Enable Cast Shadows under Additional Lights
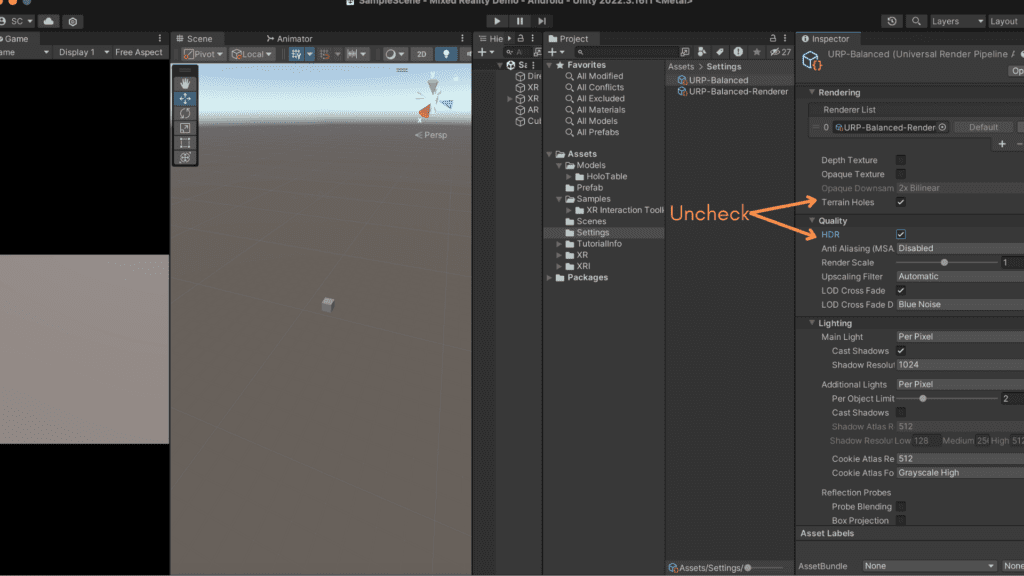This screenshot has width=1024, height=576. tap(901, 412)
